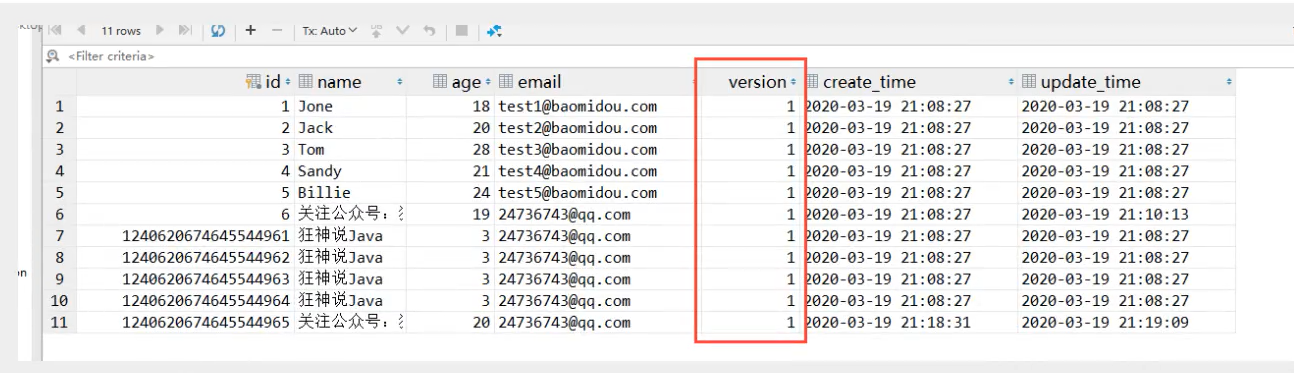
Task: Click the rollback arrow icon
Action: tap(428, 31)
